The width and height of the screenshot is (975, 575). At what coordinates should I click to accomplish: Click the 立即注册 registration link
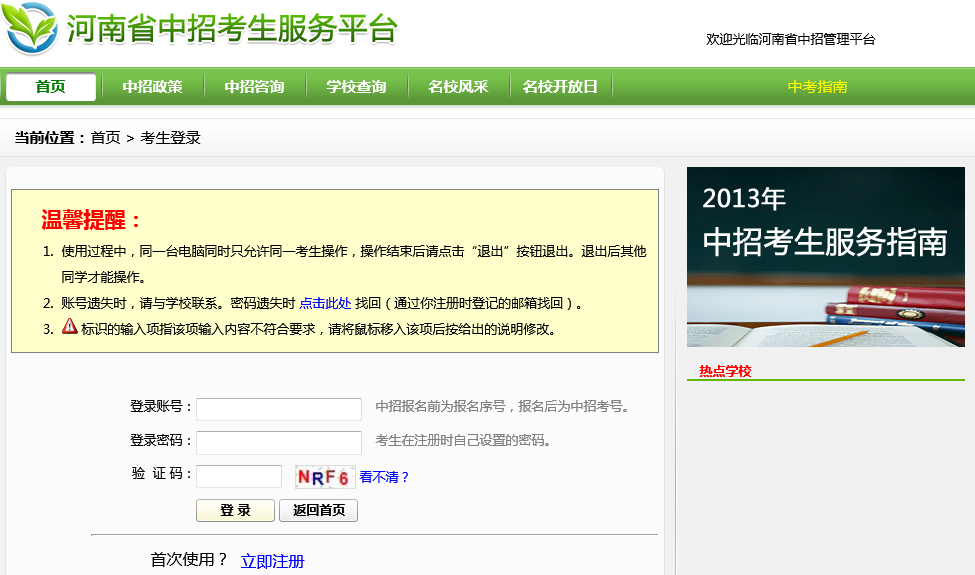pyautogui.click(x=272, y=561)
